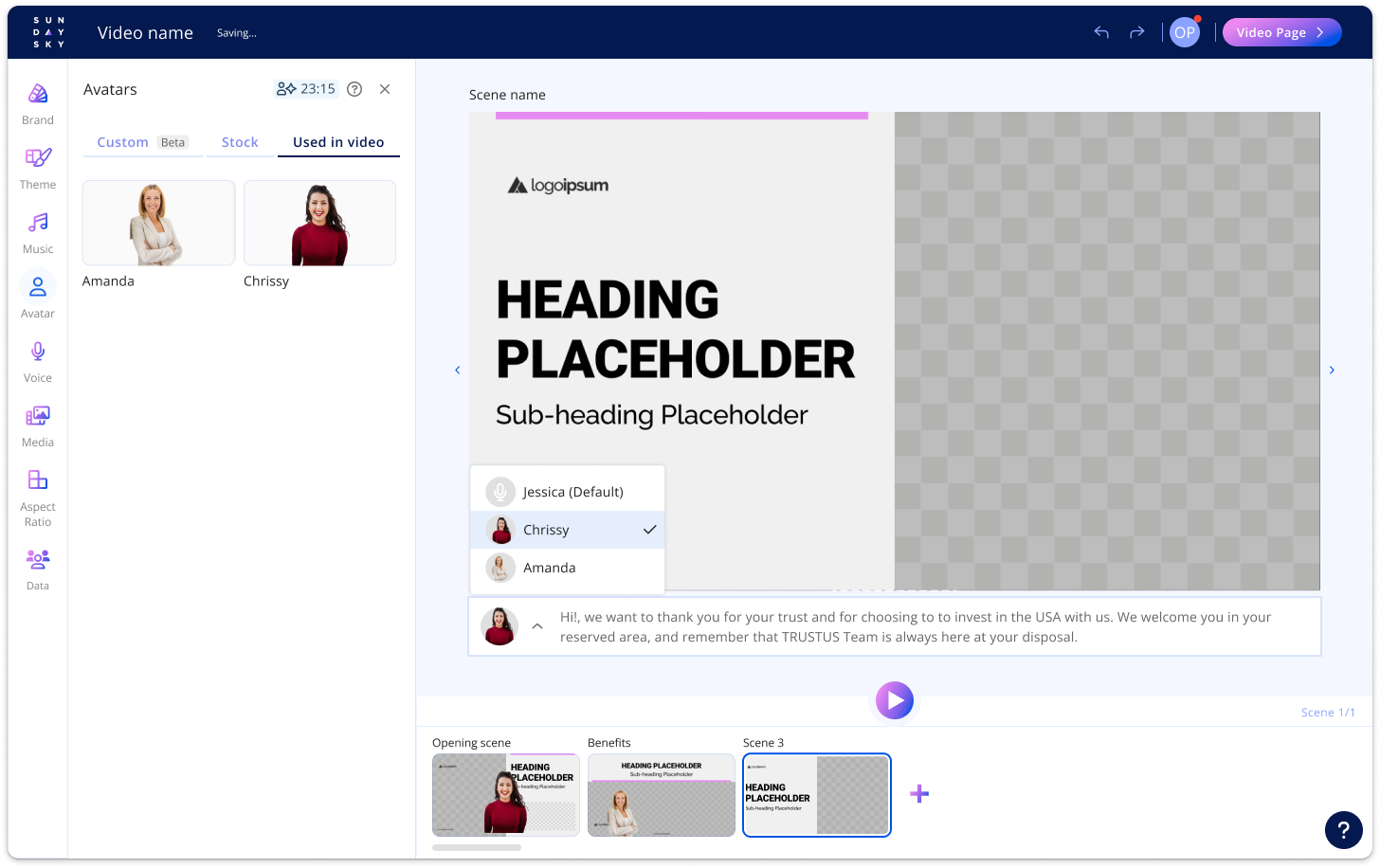
Task: Click the Scene name label
Action: 507,95
